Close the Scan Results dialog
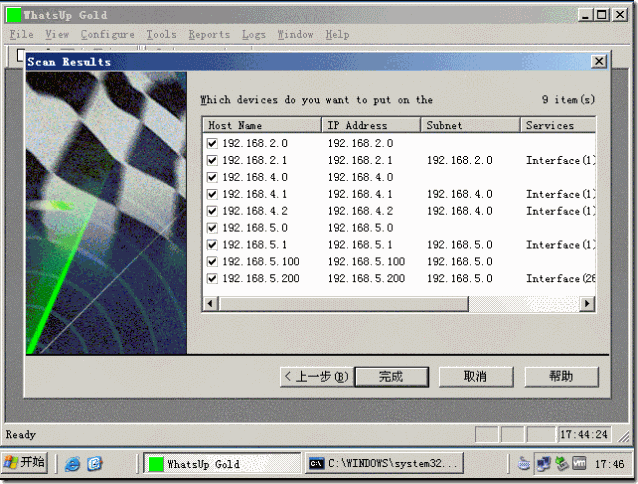638x484 pixels. (x=599, y=61)
